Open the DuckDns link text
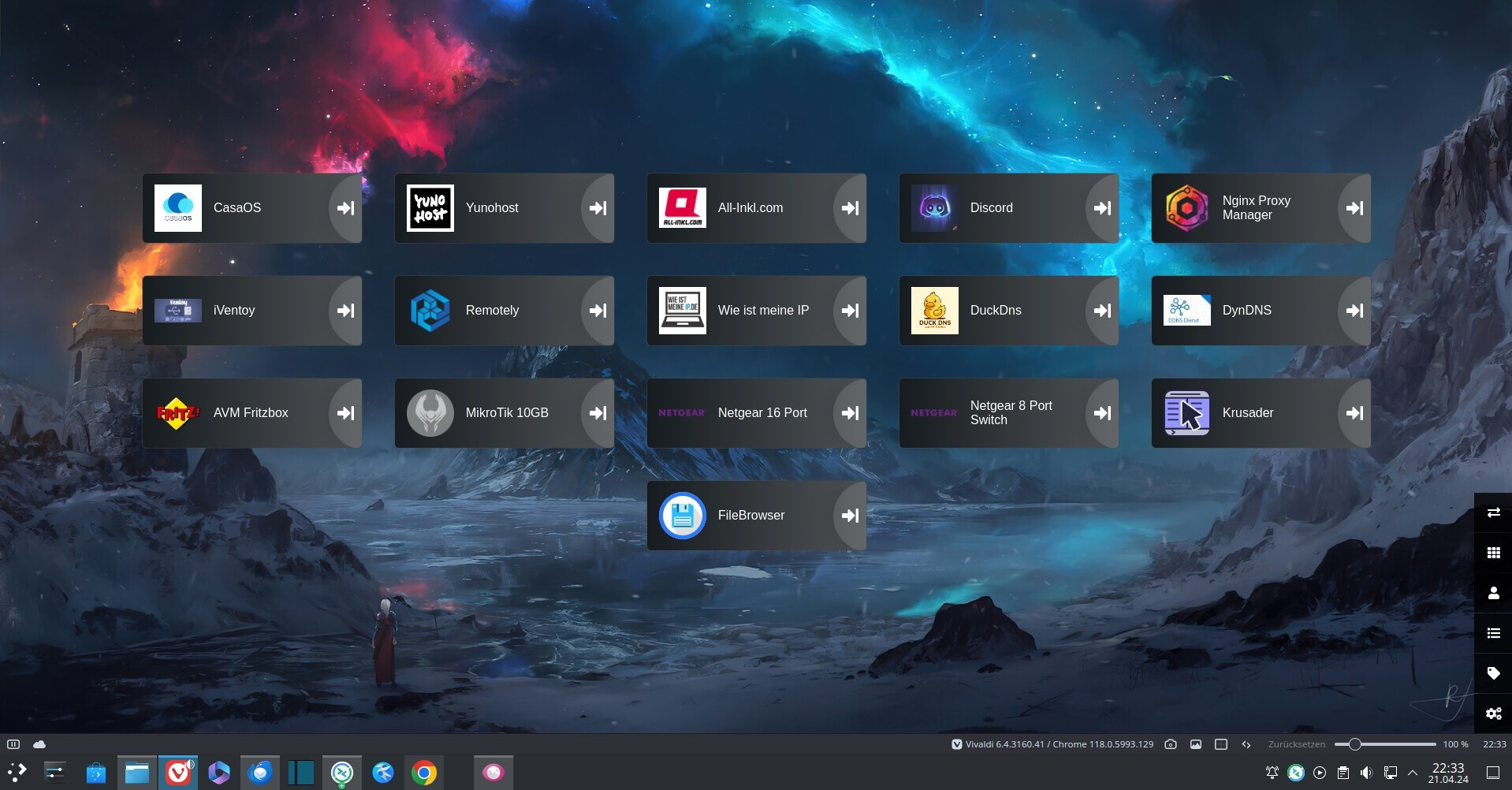1512x790 pixels. pos(996,311)
